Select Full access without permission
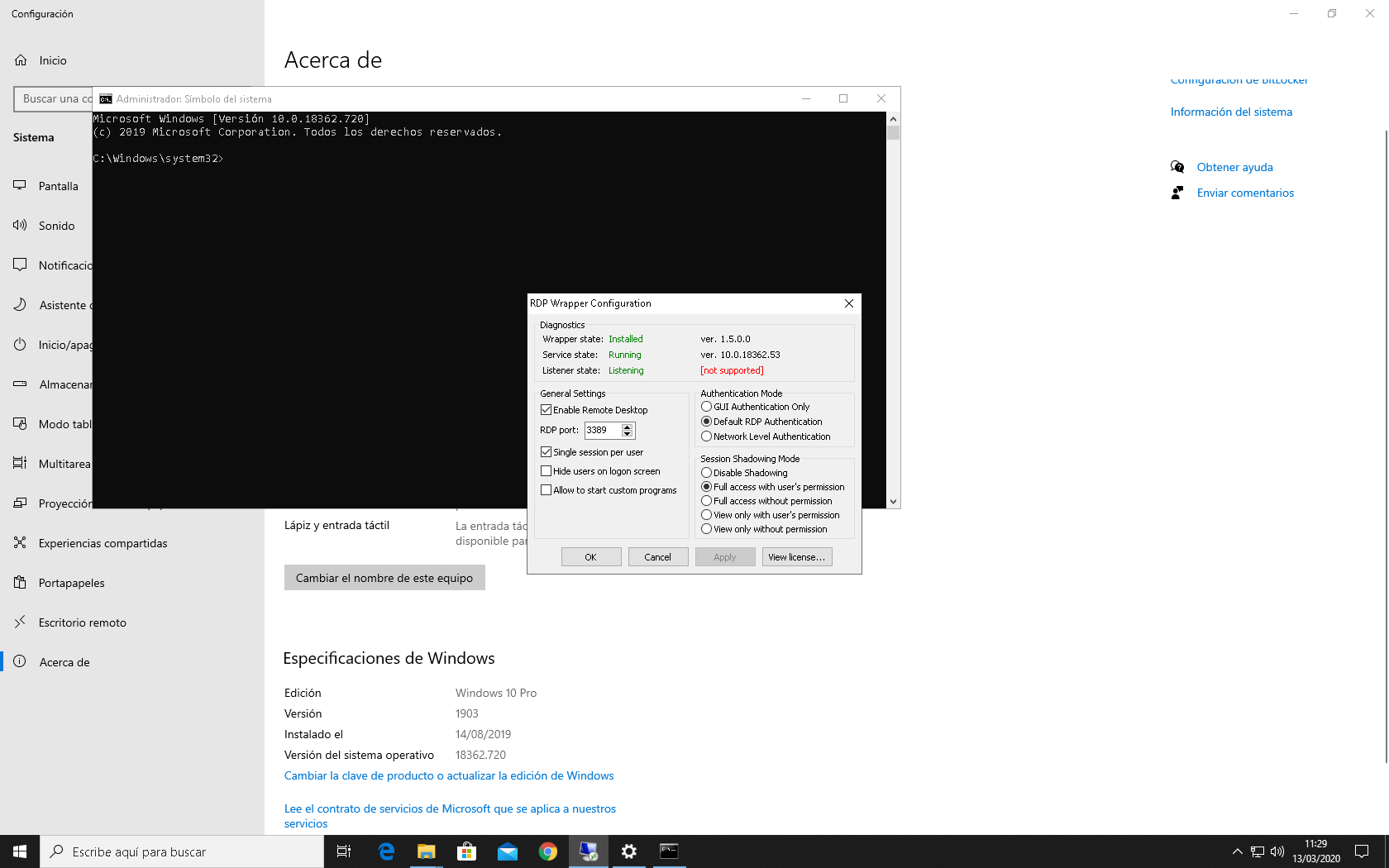 706,501
